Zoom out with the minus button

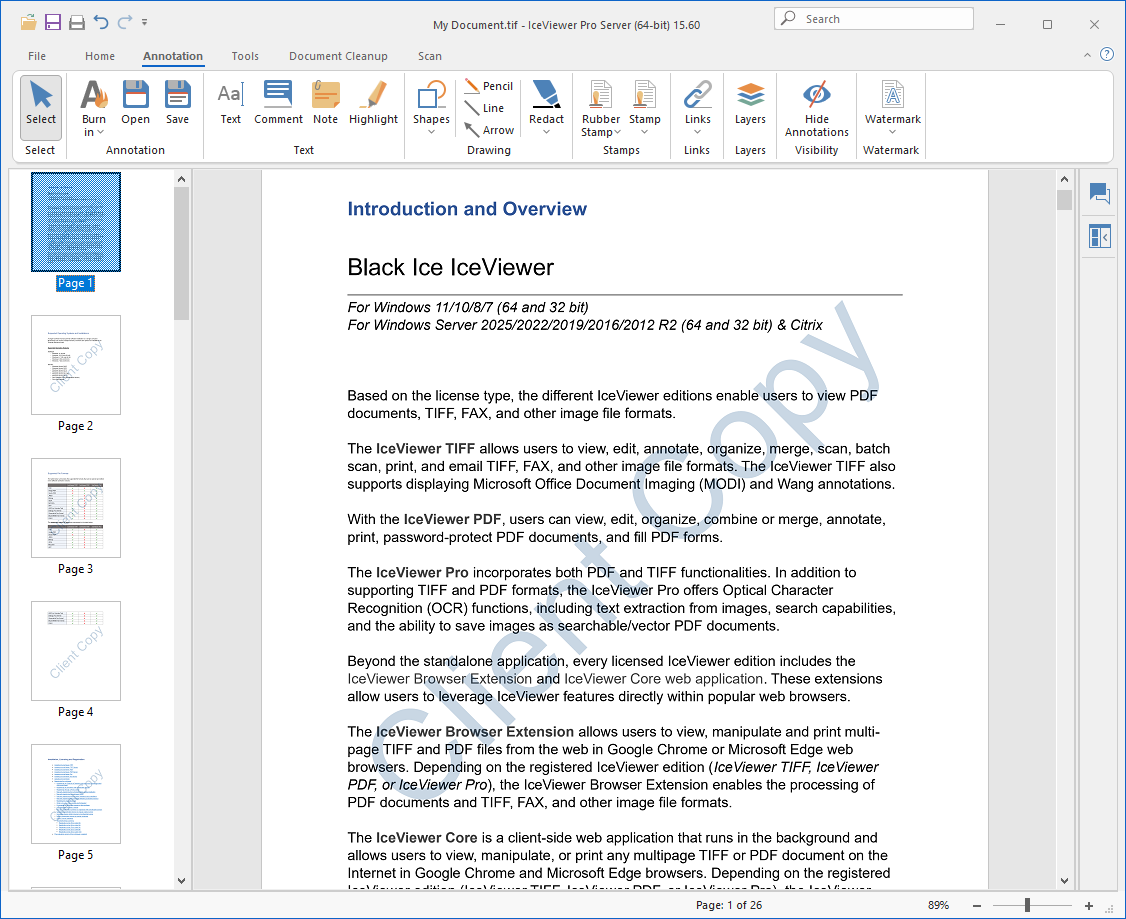(x=977, y=905)
